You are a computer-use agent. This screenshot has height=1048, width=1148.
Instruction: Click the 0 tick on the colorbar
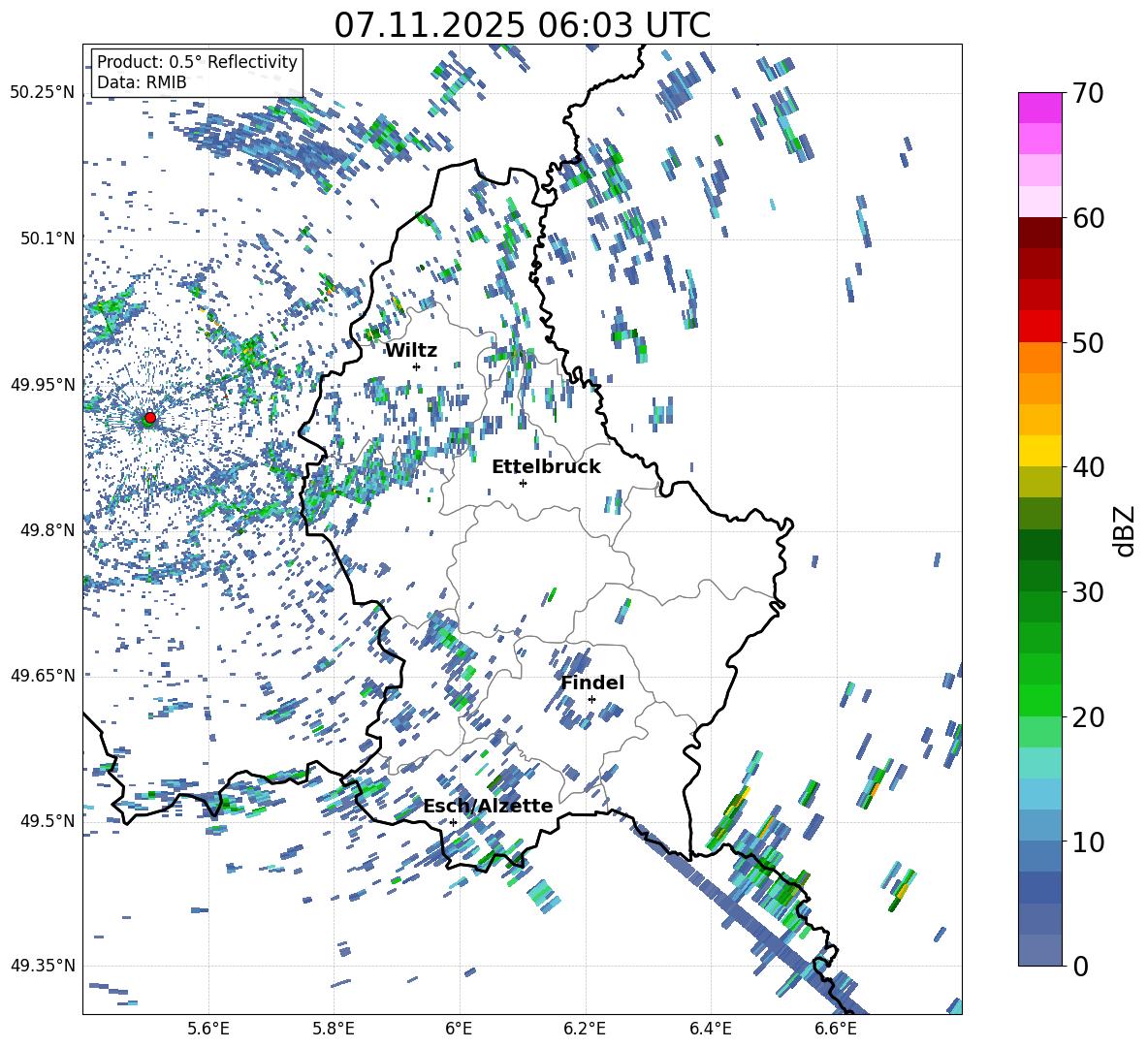click(1080, 966)
